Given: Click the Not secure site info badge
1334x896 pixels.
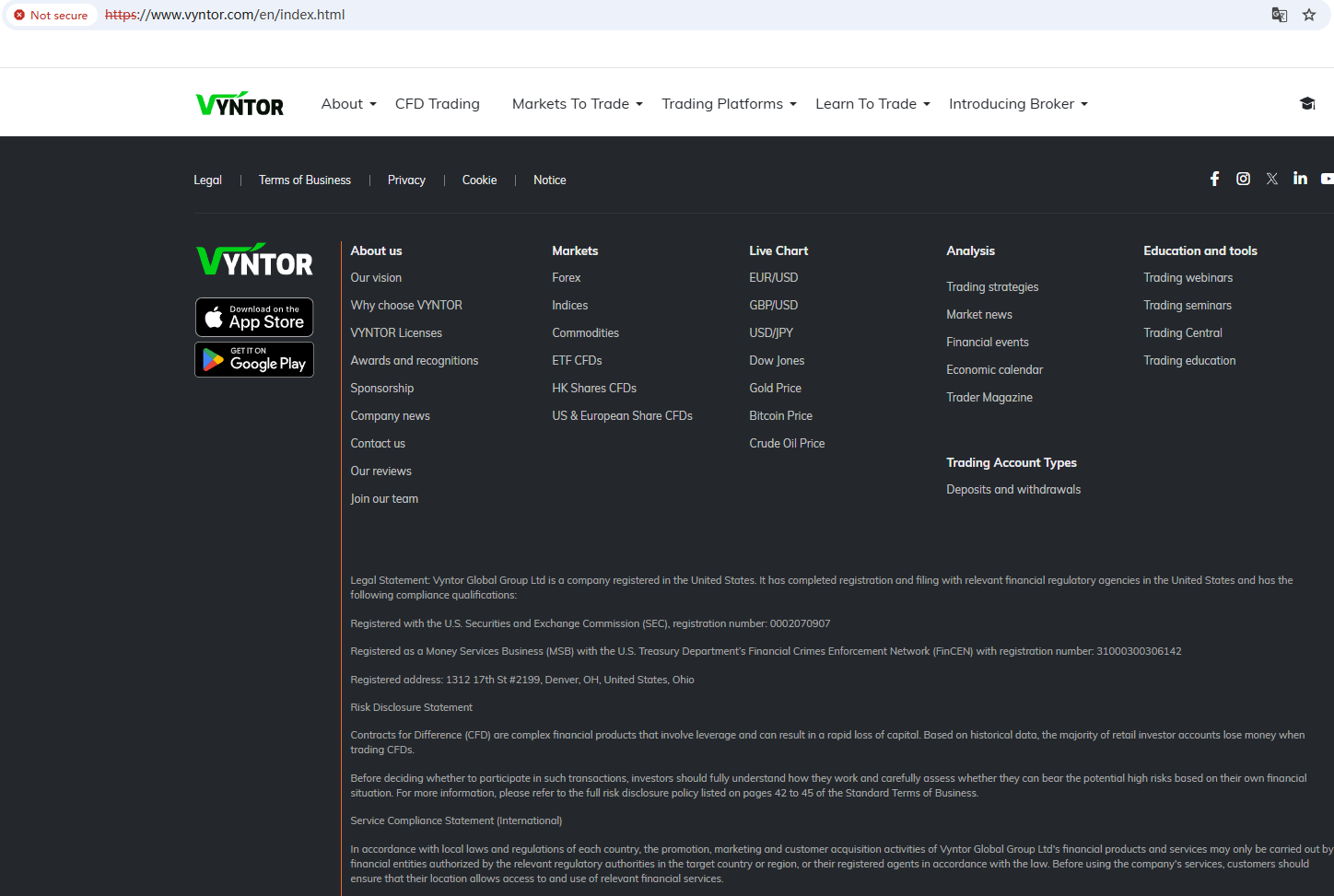Looking at the screenshot, I should coord(51,15).
